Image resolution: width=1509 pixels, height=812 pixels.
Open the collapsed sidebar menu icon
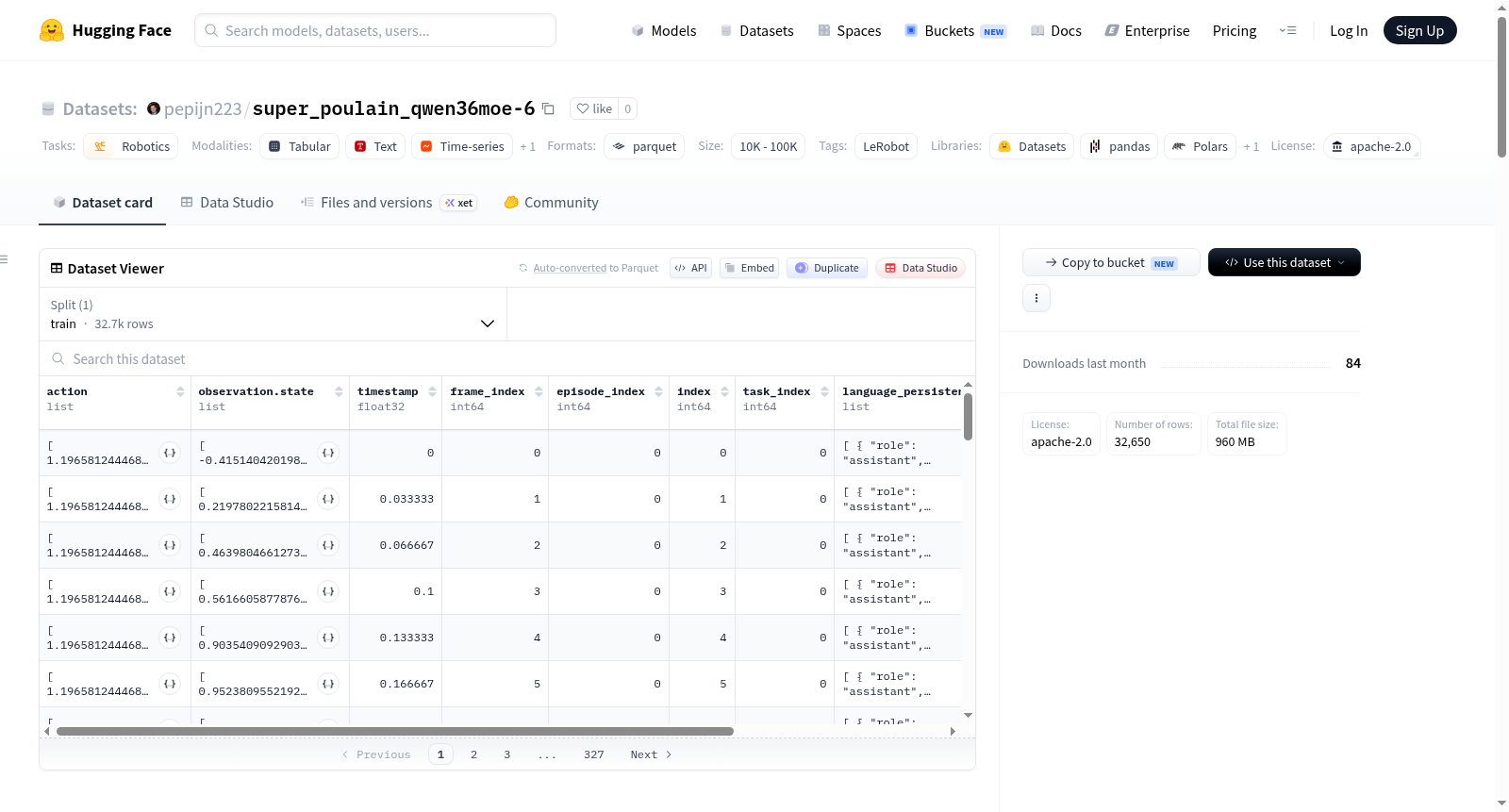(4, 259)
